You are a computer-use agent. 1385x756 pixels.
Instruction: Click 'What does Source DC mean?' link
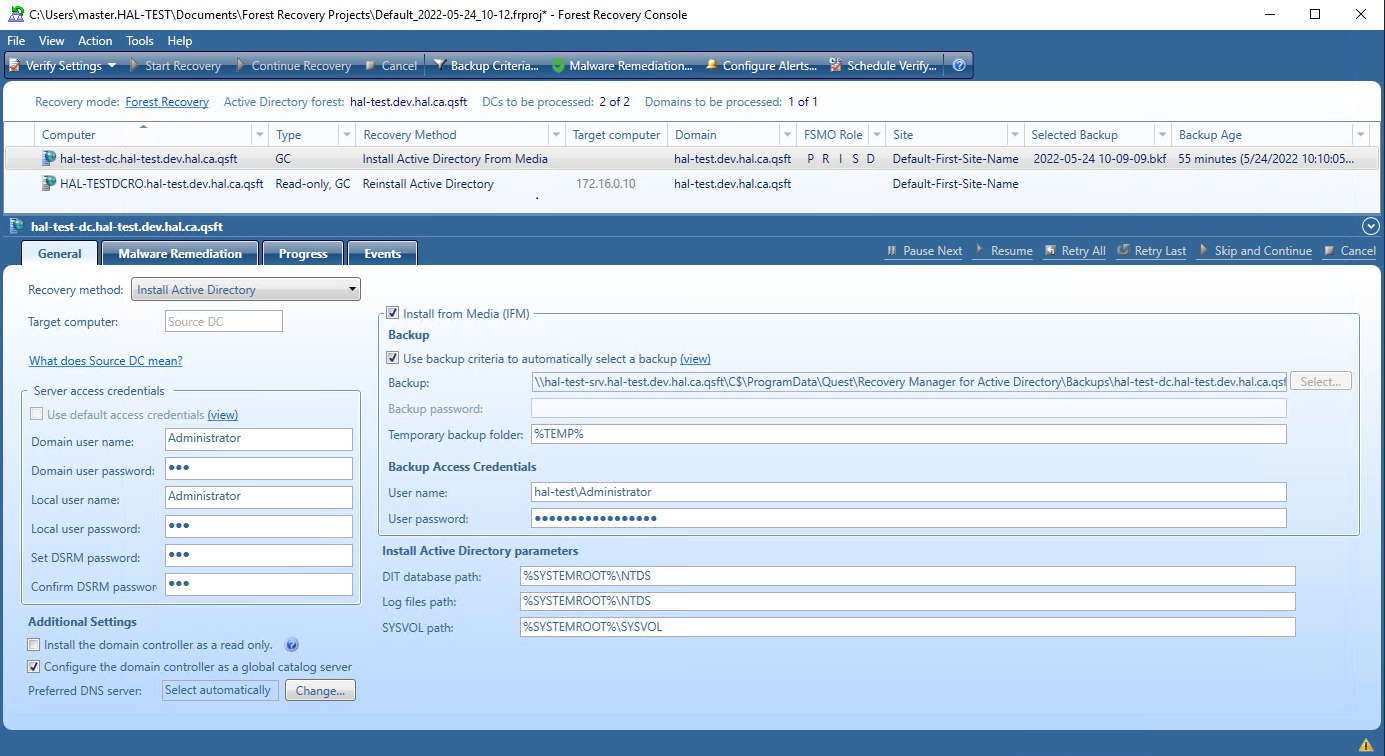pyautogui.click(x=106, y=361)
